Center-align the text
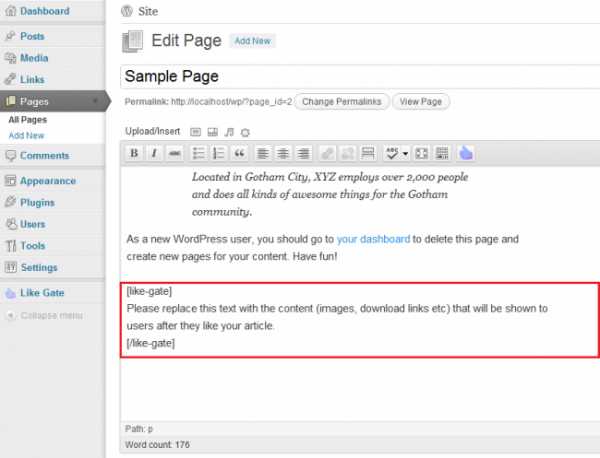Screen dimensions: 600x458 pos(283,153)
